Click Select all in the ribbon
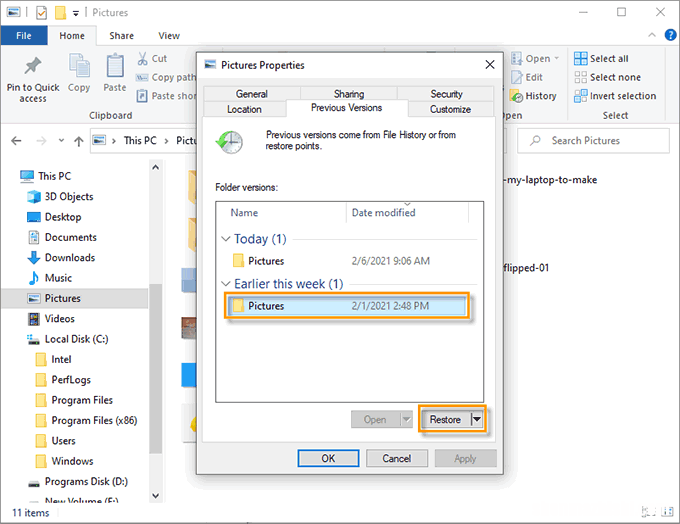The height and width of the screenshot is (524, 680). (601, 59)
